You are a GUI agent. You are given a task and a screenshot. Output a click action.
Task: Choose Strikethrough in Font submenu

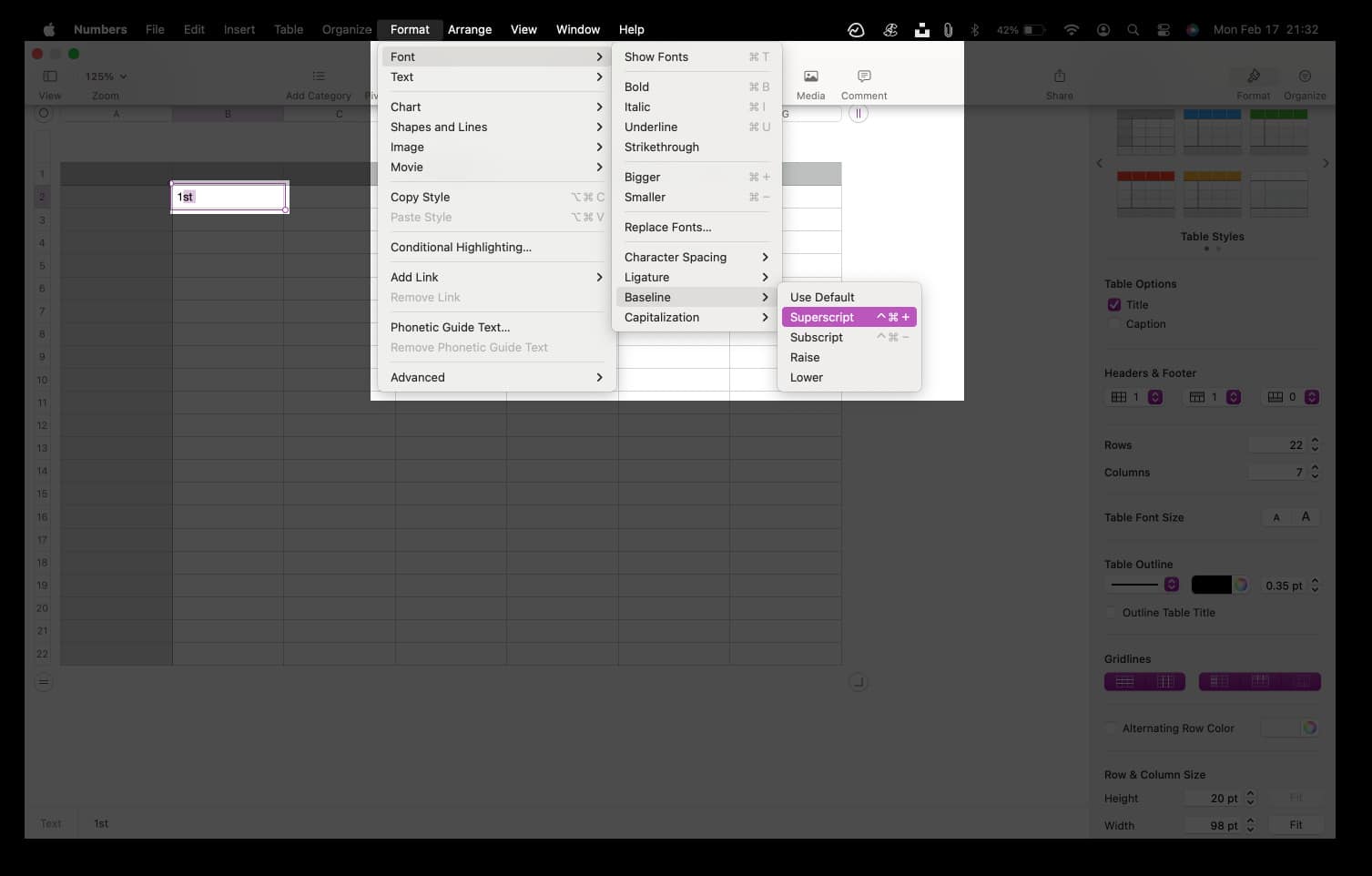coord(696,147)
